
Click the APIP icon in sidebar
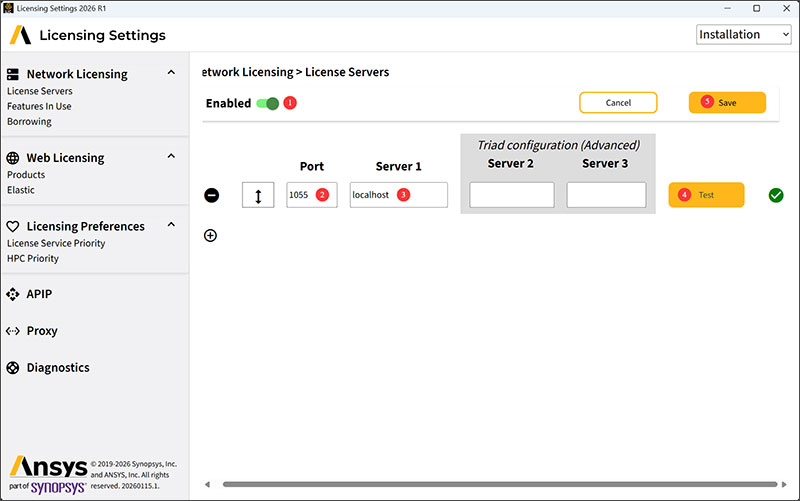point(13,294)
